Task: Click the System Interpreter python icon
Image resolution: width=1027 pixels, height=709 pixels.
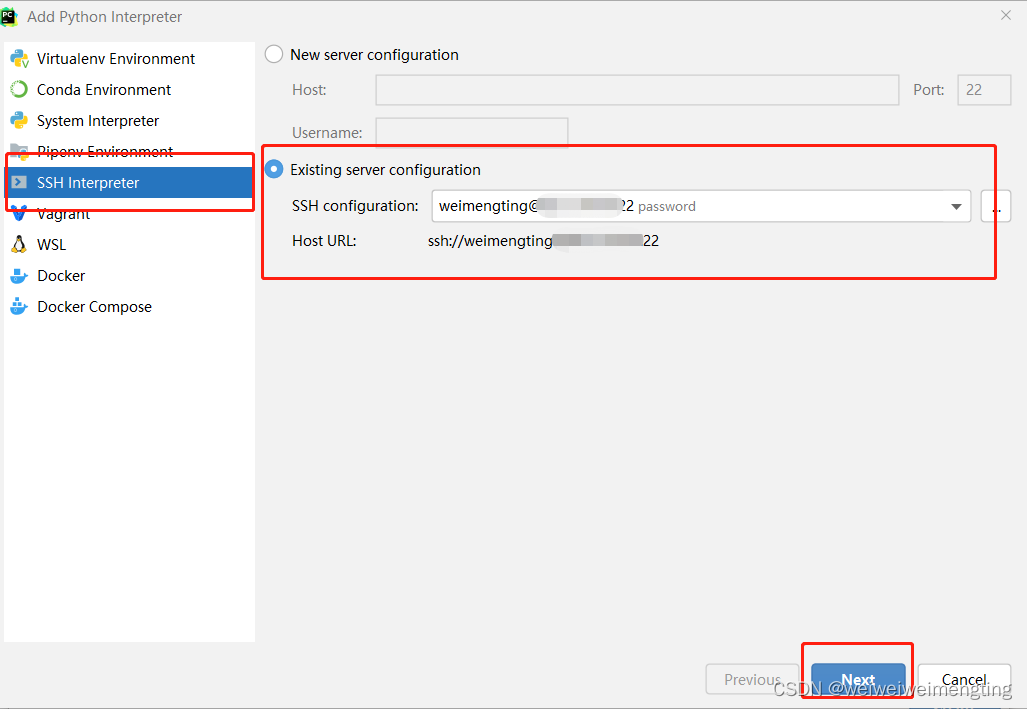Action: pyautogui.click(x=19, y=121)
